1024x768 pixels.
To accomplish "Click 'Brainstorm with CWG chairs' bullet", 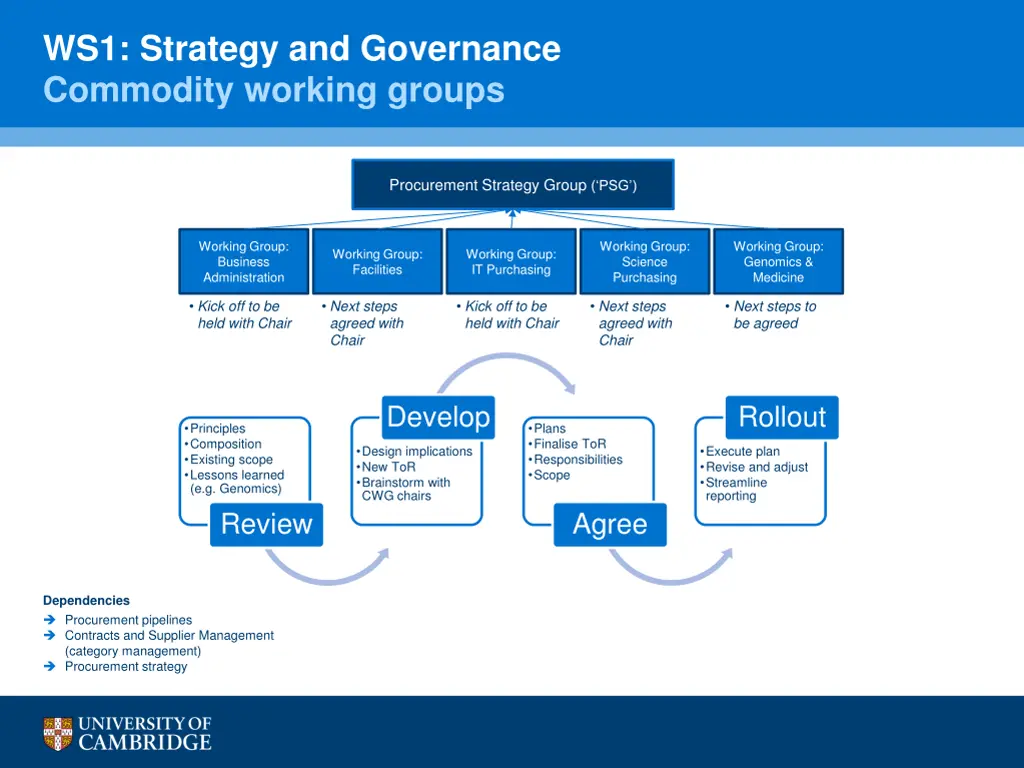I will [403, 489].
